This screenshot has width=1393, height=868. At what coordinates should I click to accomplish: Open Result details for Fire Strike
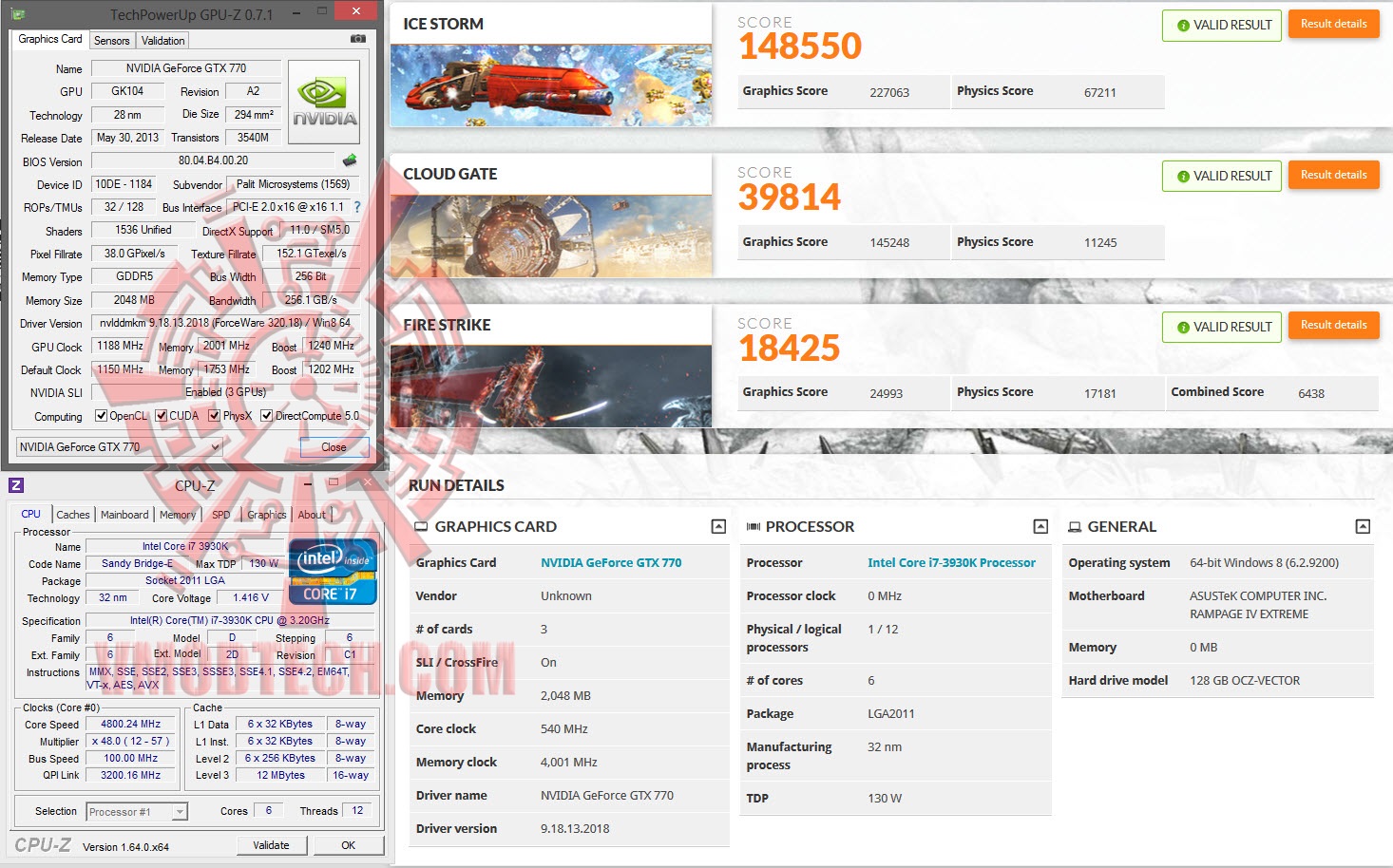click(x=1334, y=325)
